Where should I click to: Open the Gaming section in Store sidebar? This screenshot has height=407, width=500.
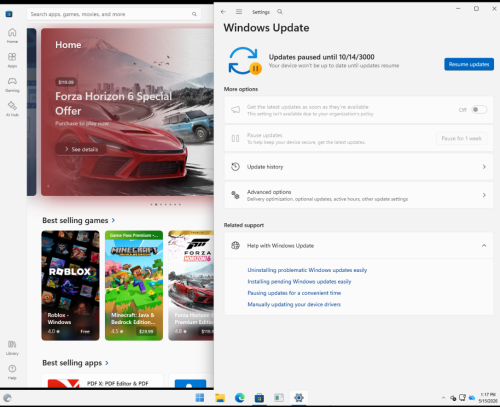point(12,85)
